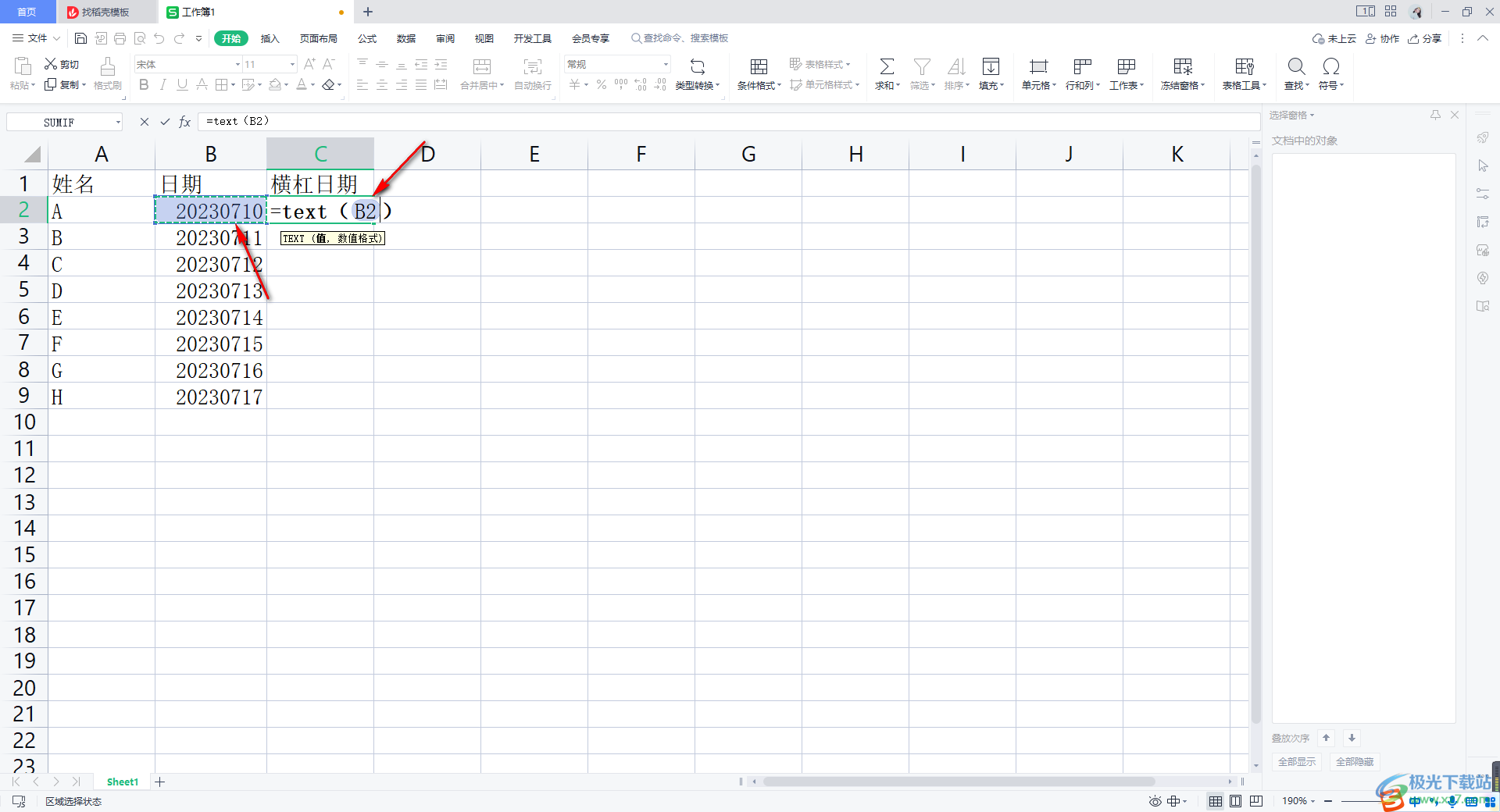This screenshot has width=1500, height=812.
Task: Cancel formula entry with the X icon
Action: click(145, 122)
